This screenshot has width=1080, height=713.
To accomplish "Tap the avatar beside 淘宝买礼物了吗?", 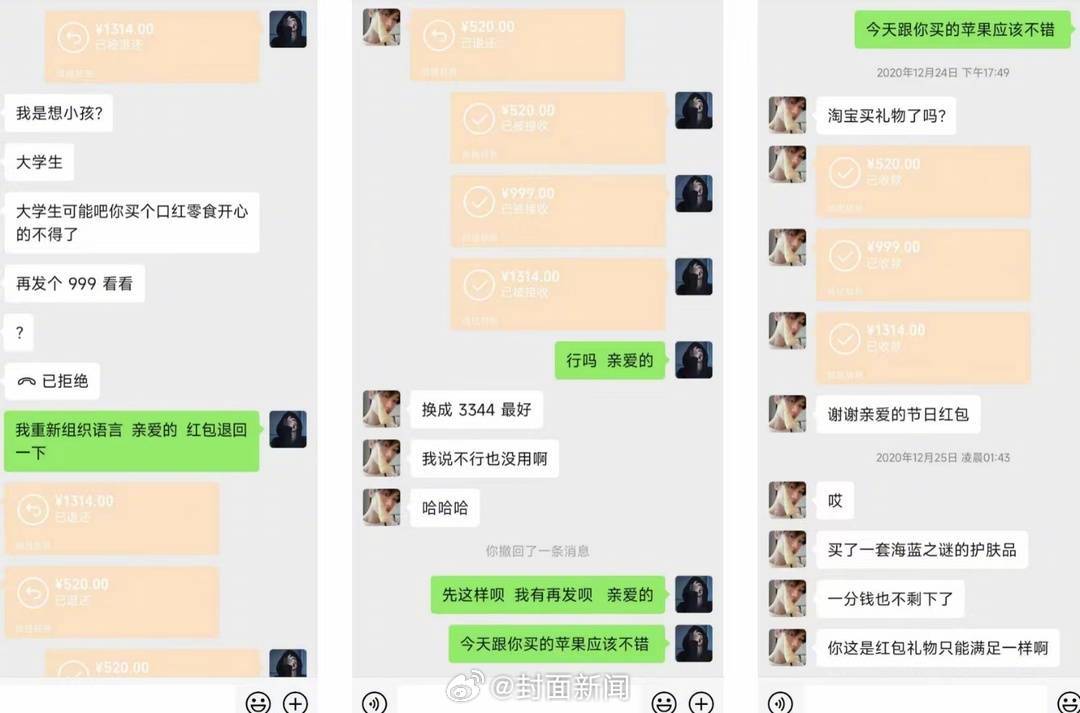I will coord(787,115).
